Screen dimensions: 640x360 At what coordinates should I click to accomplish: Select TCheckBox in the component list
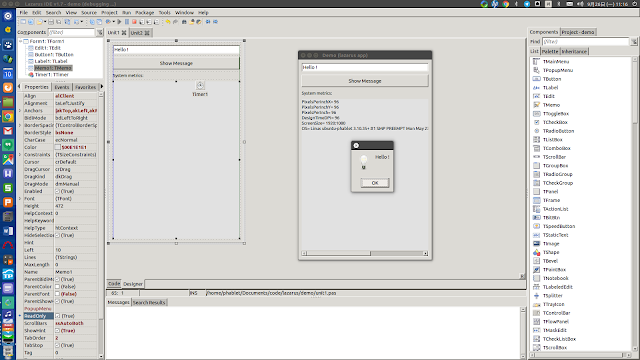pyautogui.click(x=555, y=122)
